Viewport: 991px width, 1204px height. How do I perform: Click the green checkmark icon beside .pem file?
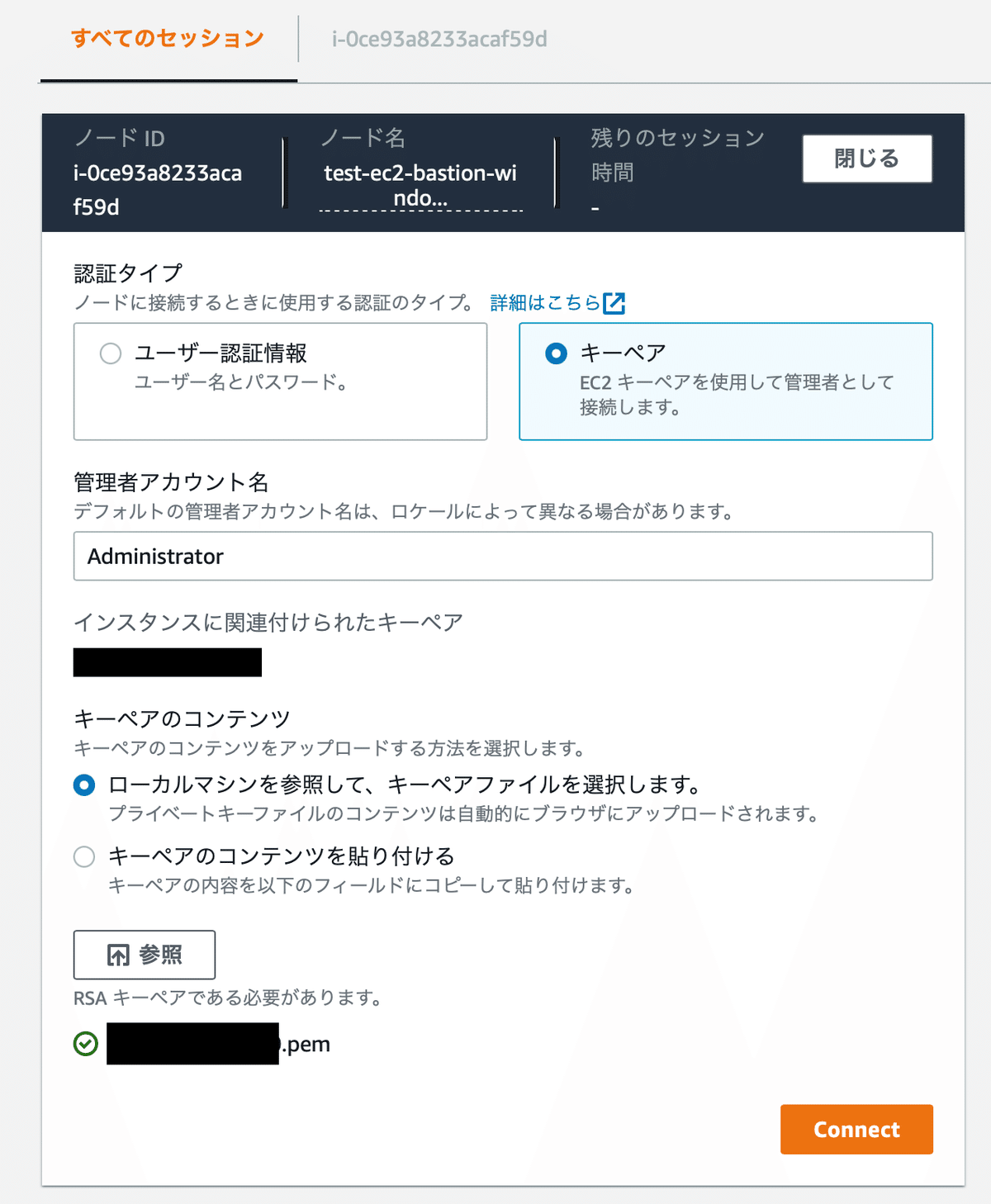pos(86,1044)
